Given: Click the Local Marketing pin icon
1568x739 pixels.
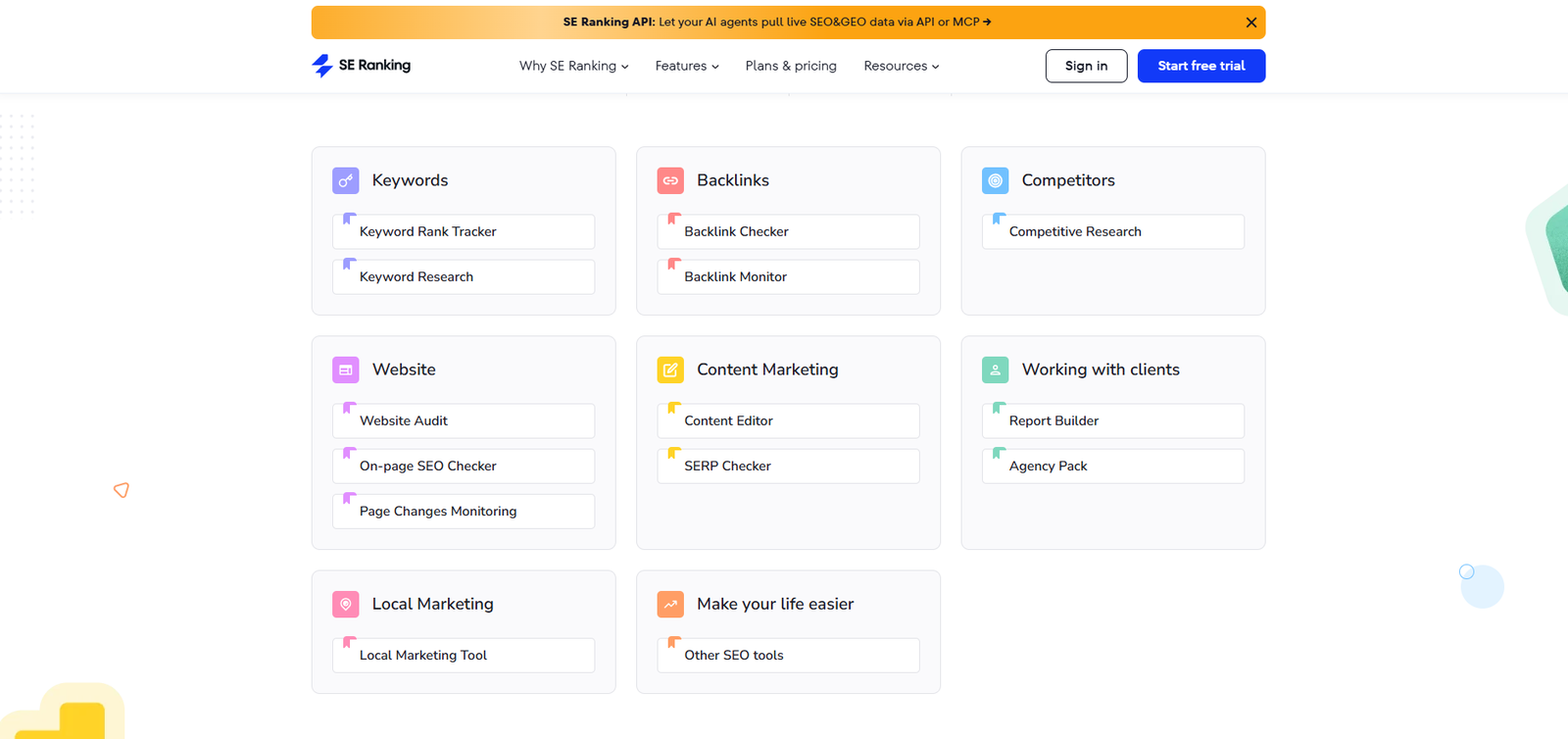Looking at the screenshot, I should [346, 604].
